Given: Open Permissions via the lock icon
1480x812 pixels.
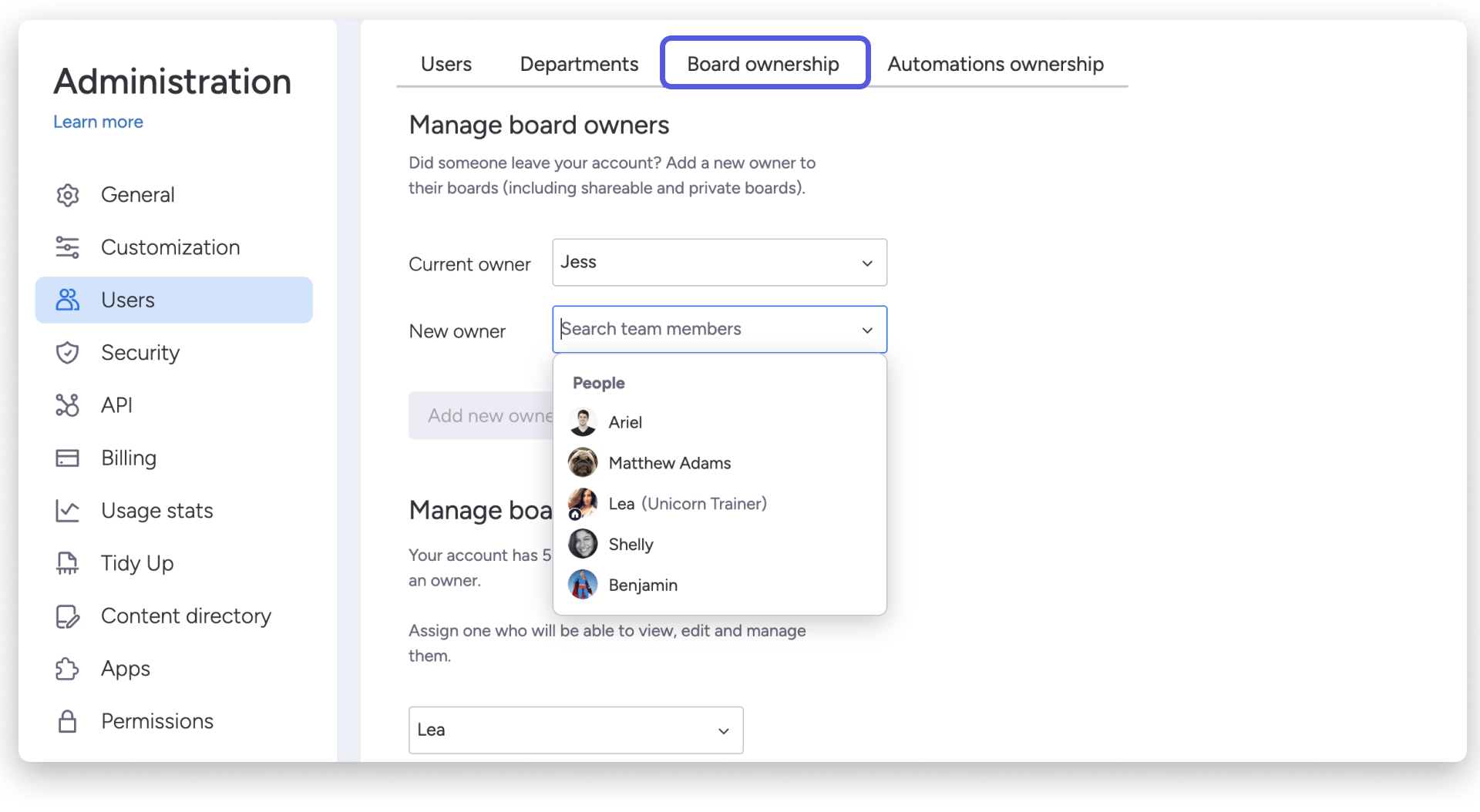Looking at the screenshot, I should click(x=68, y=720).
